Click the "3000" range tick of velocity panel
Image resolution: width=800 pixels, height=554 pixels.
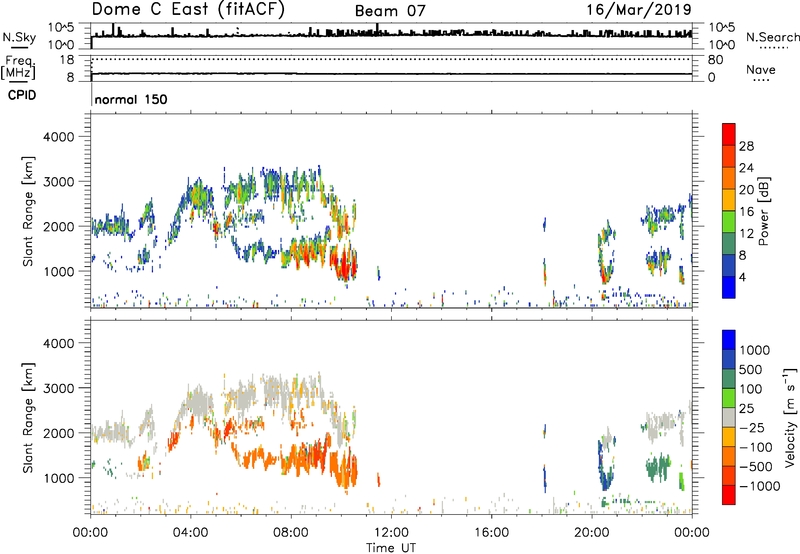(58, 388)
